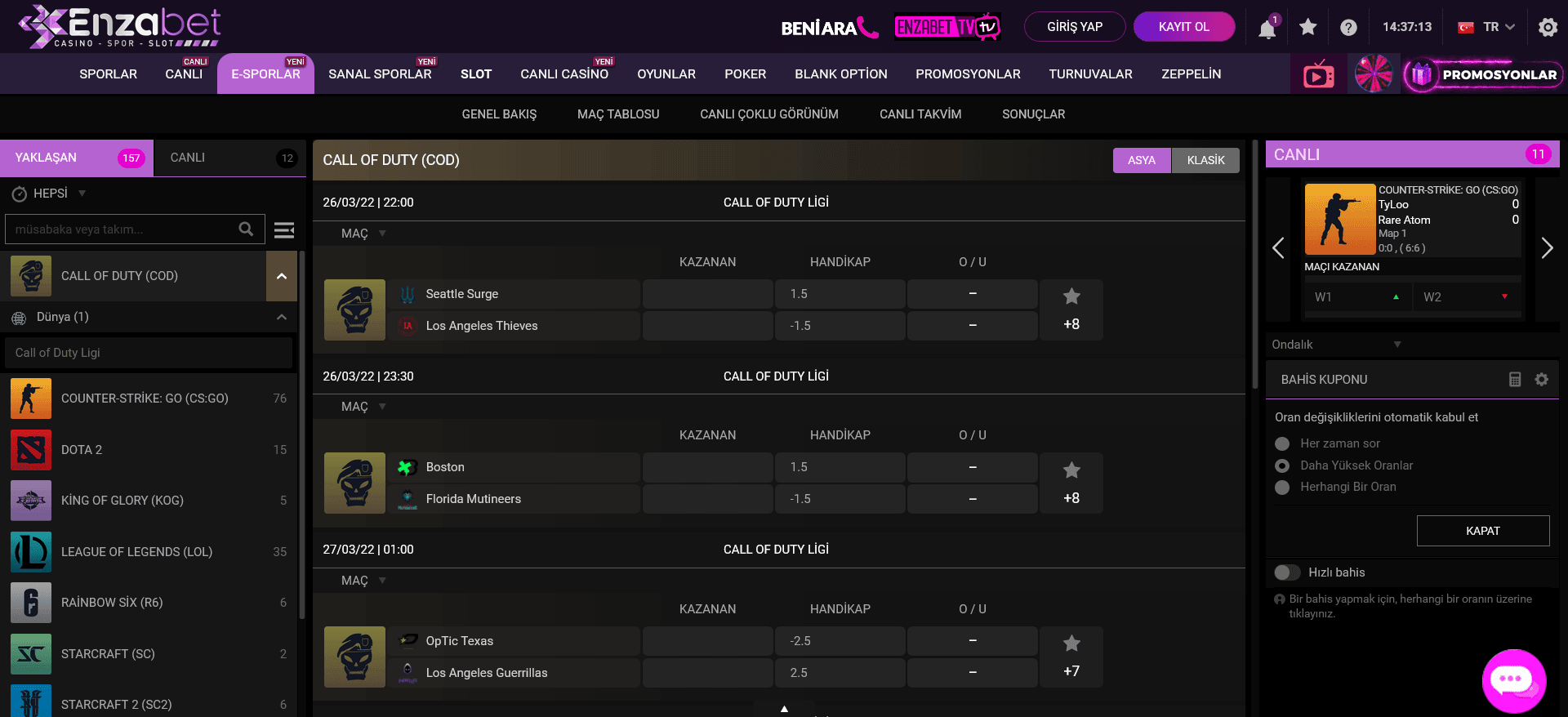Open the E-SPORLAR menu tab
Viewport: 1568px width, 717px height.
[x=265, y=74]
